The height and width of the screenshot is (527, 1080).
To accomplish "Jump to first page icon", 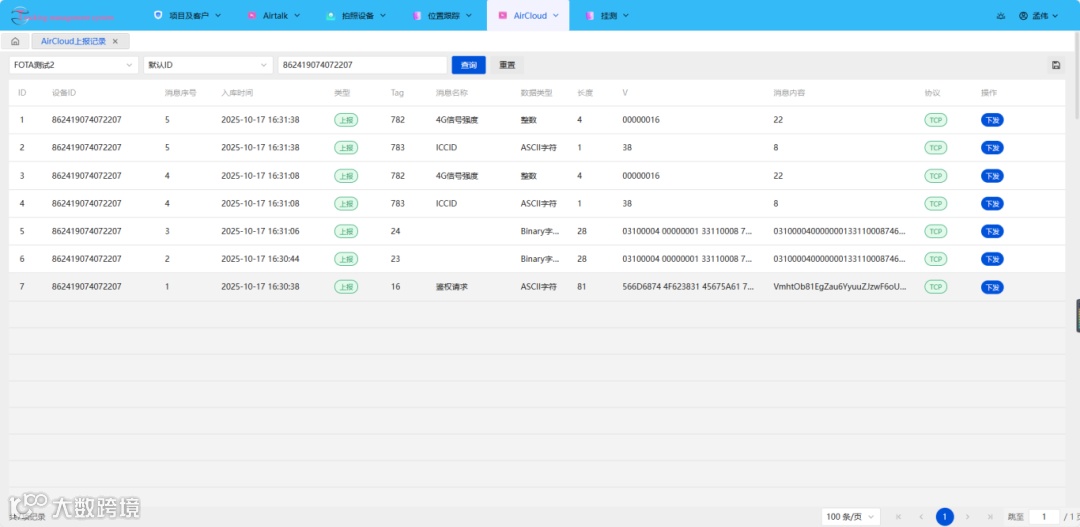I will tap(898, 517).
